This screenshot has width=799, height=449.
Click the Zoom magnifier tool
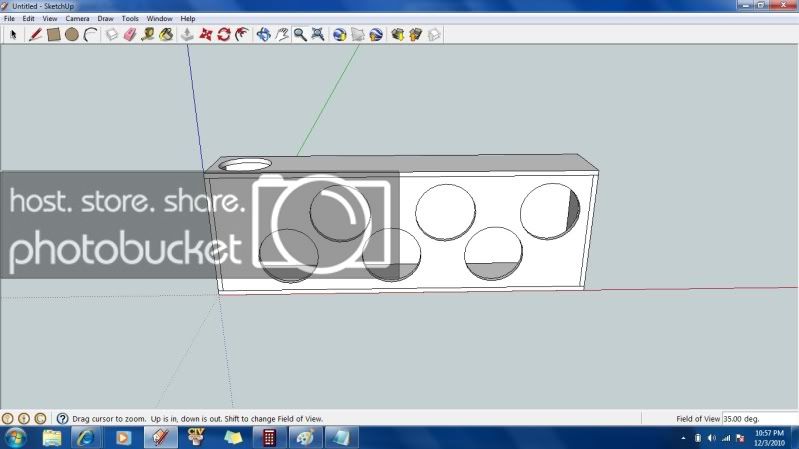coord(300,35)
